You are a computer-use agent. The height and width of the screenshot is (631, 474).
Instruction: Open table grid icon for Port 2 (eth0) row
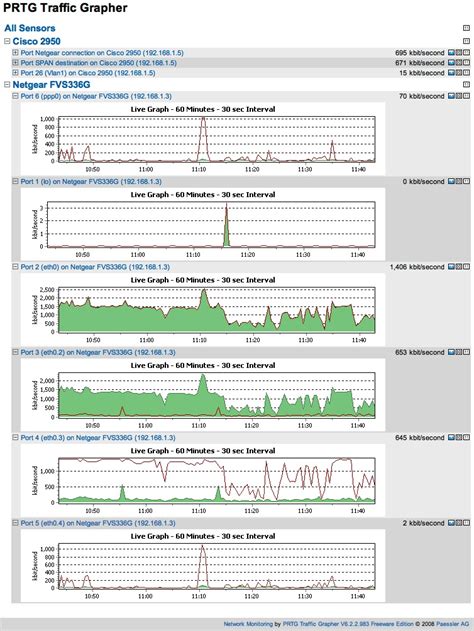click(459, 267)
